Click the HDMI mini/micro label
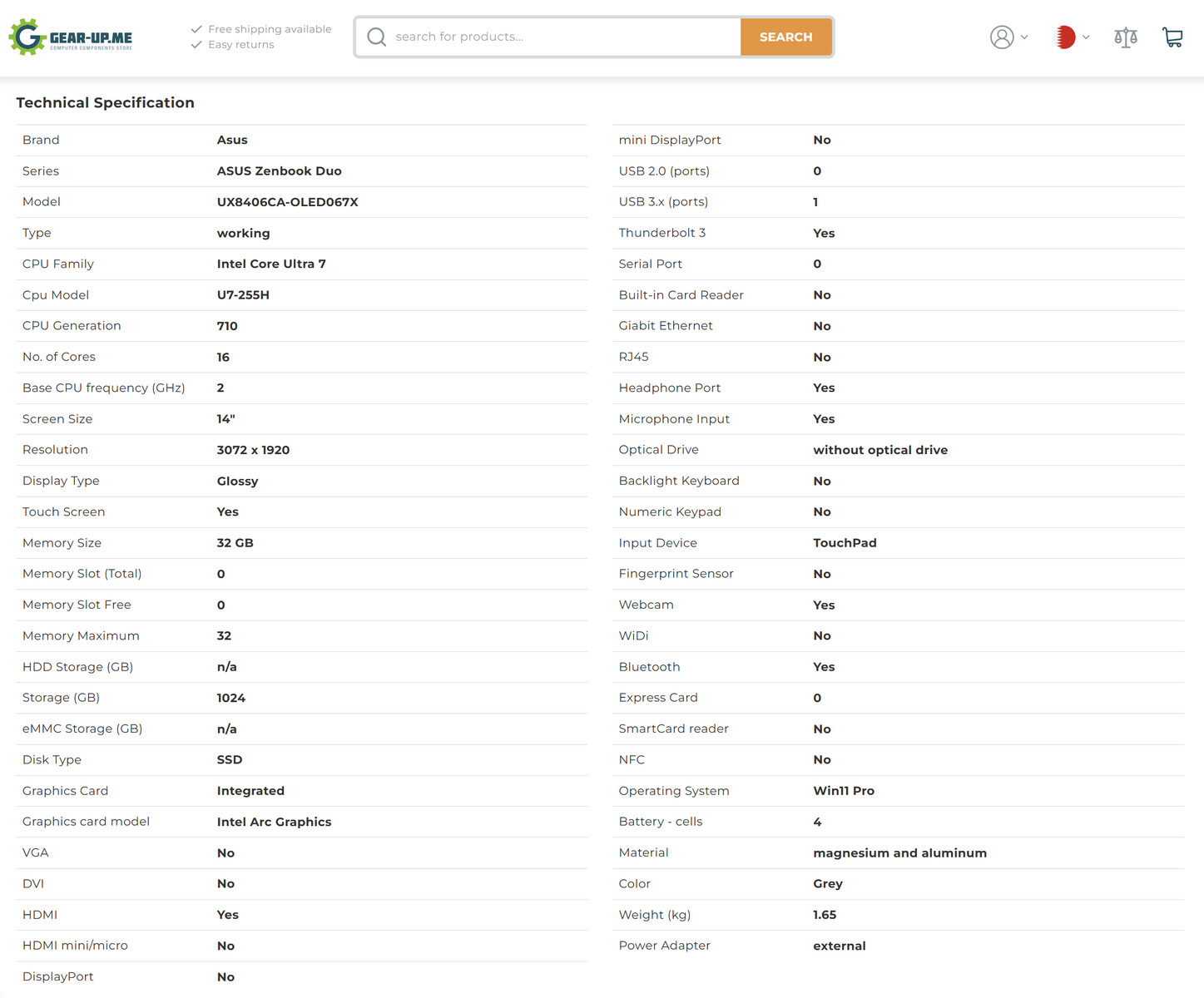 tap(75, 946)
